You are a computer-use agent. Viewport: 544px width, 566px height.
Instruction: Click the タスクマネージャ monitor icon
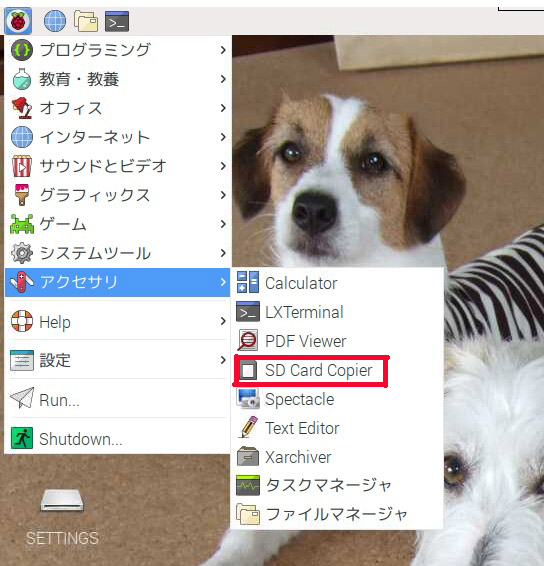[x=248, y=485]
